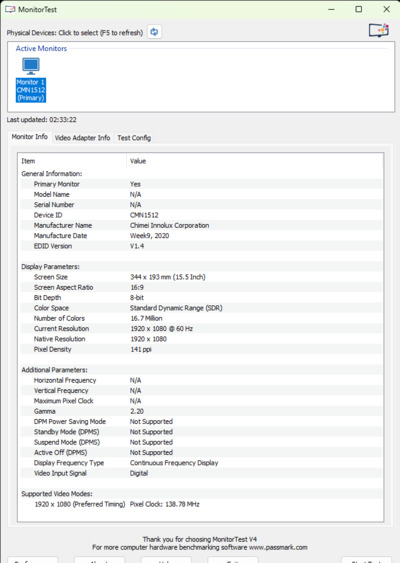Click the Current Resolution row
This screenshot has height=563, width=400.
[x=201, y=329]
